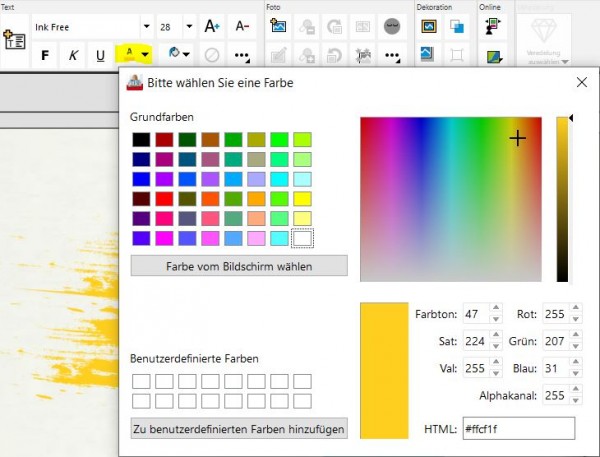Click the HTML color code field
Screen dimensions: 600x457
(x=517, y=428)
